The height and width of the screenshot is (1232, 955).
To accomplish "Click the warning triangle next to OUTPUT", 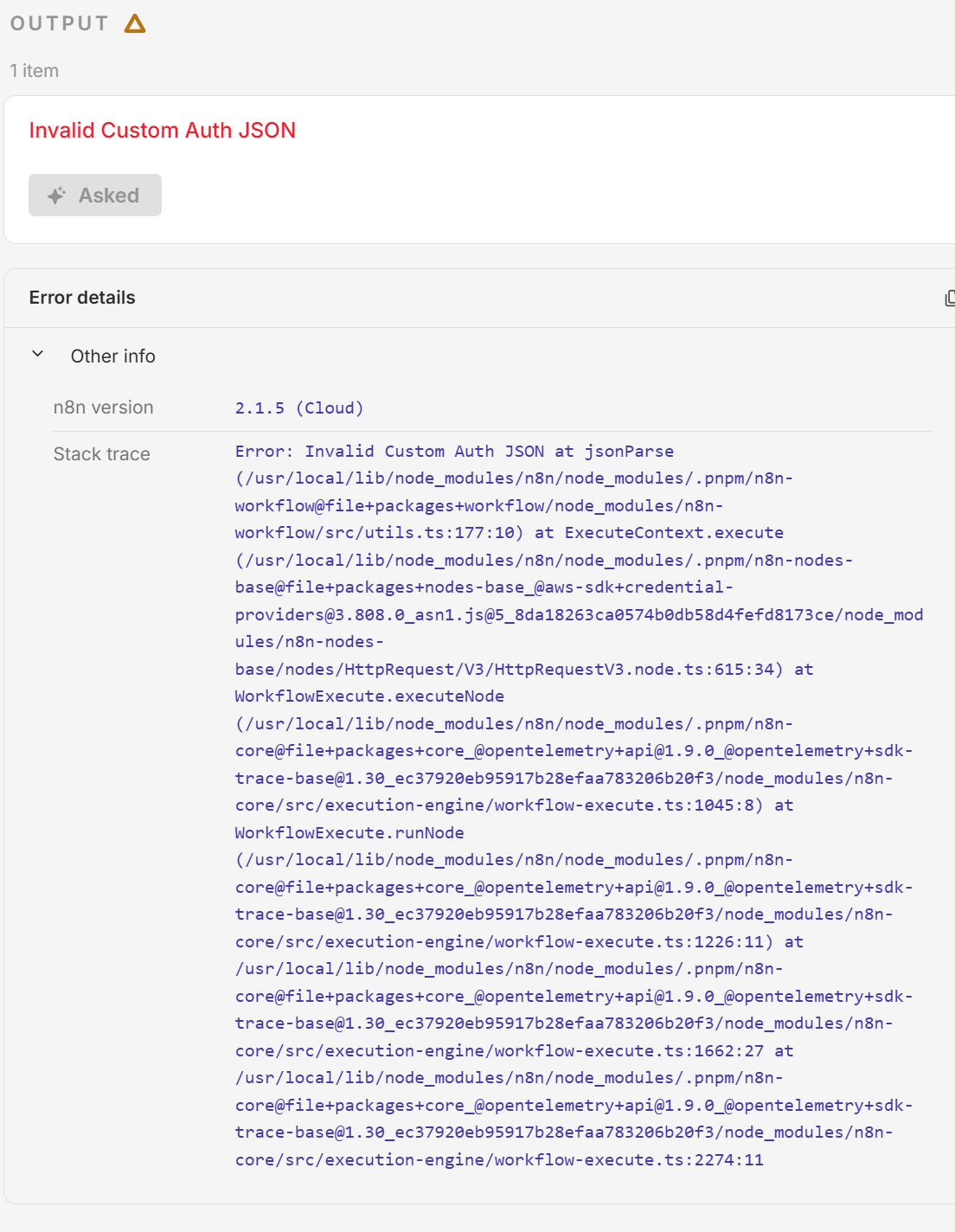I will (x=135, y=23).
